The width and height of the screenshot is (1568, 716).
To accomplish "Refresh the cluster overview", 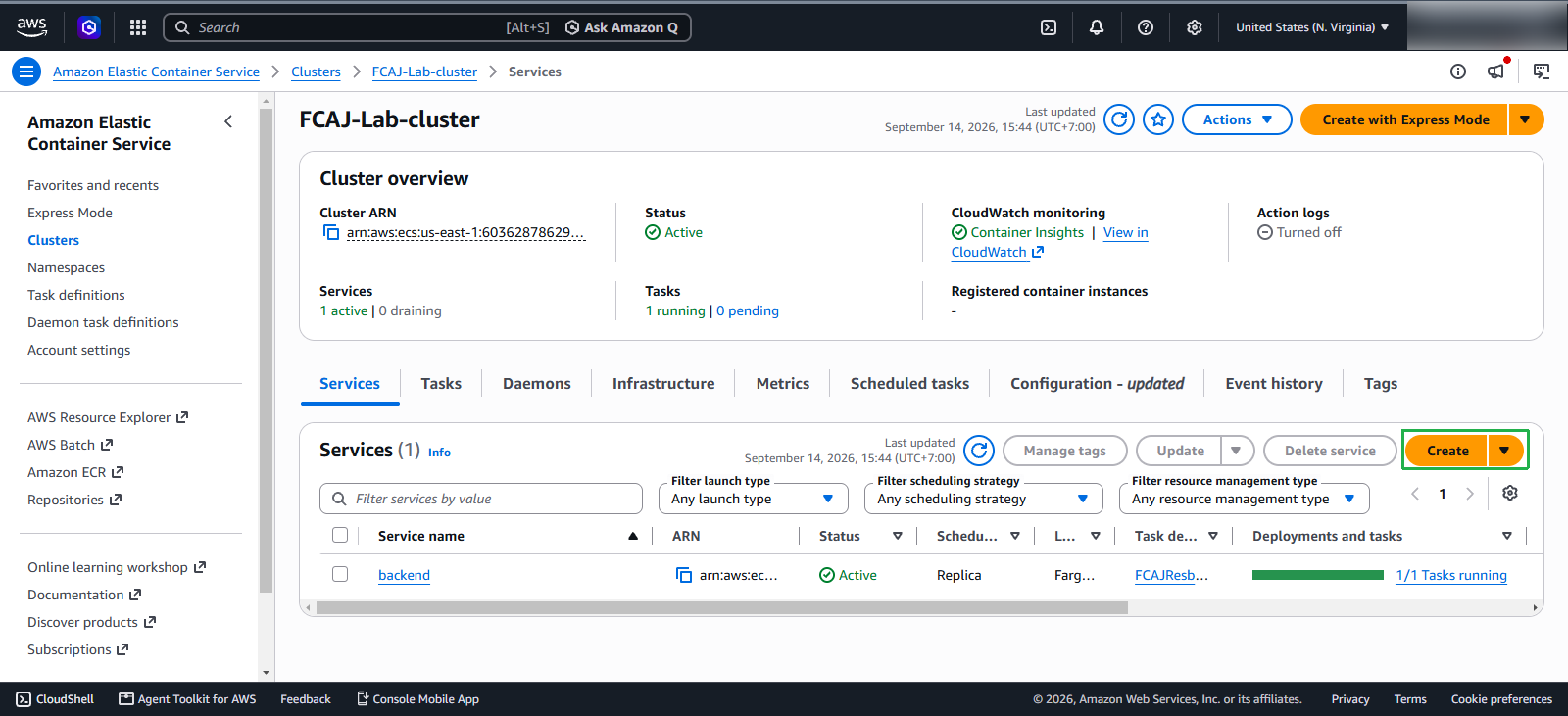I will click(x=1119, y=119).
